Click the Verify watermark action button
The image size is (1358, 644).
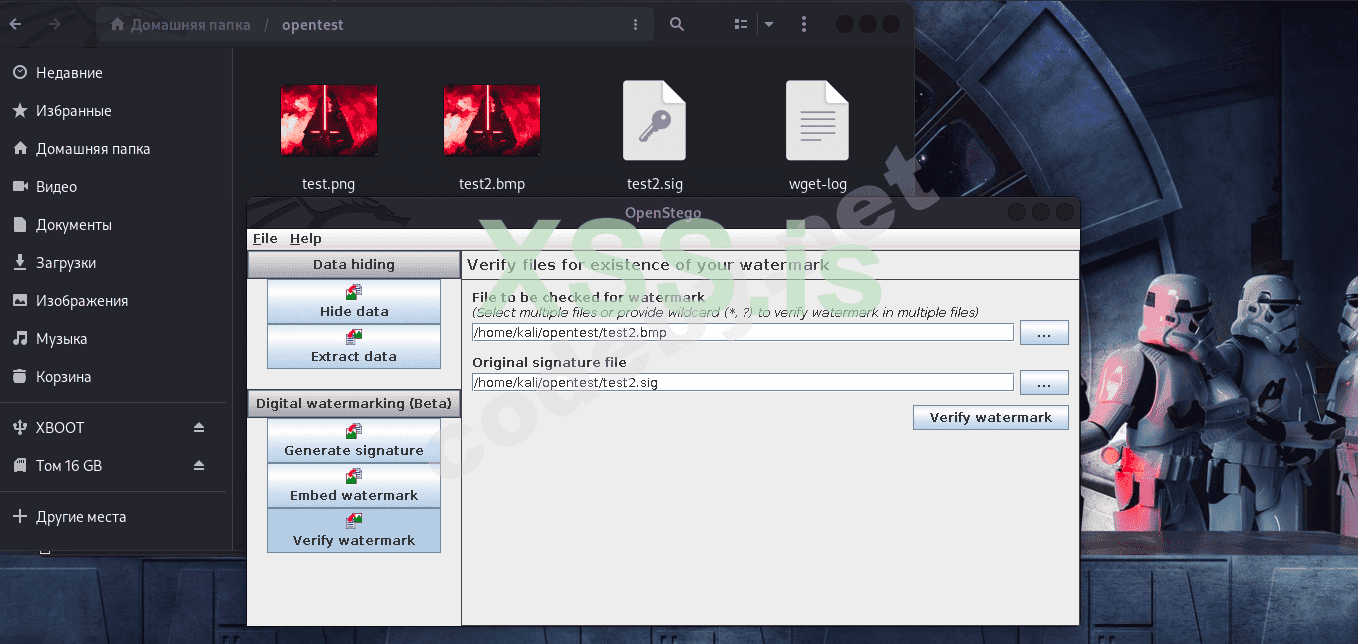pyautogui.click(x=991, y=417)
